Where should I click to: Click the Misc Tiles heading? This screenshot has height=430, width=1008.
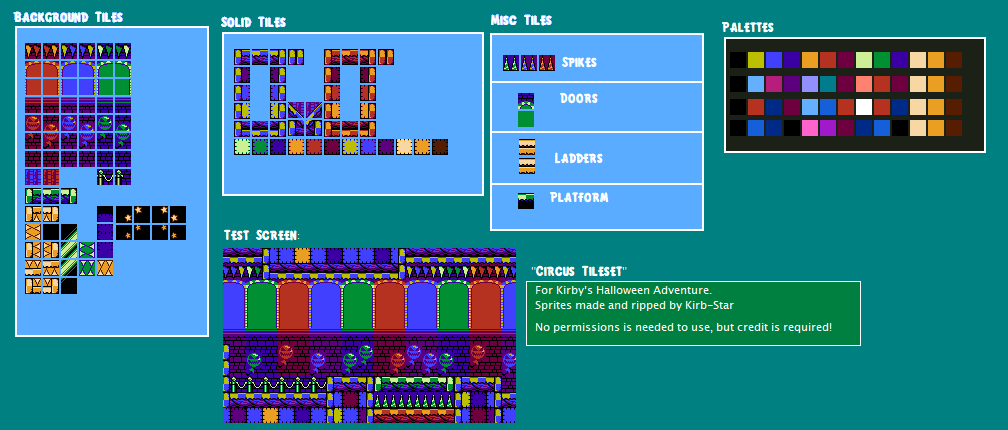(521, 20)
